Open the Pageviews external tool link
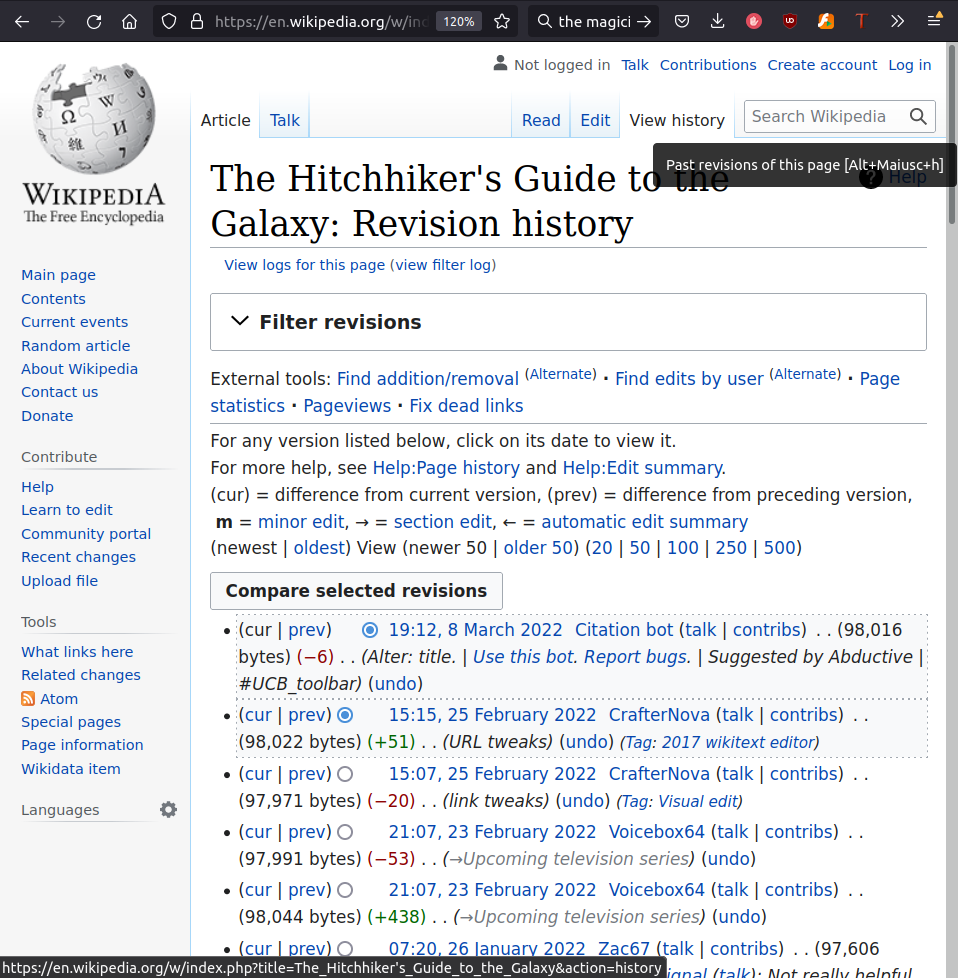Screen dimensions: 958x978 (347, 406)
